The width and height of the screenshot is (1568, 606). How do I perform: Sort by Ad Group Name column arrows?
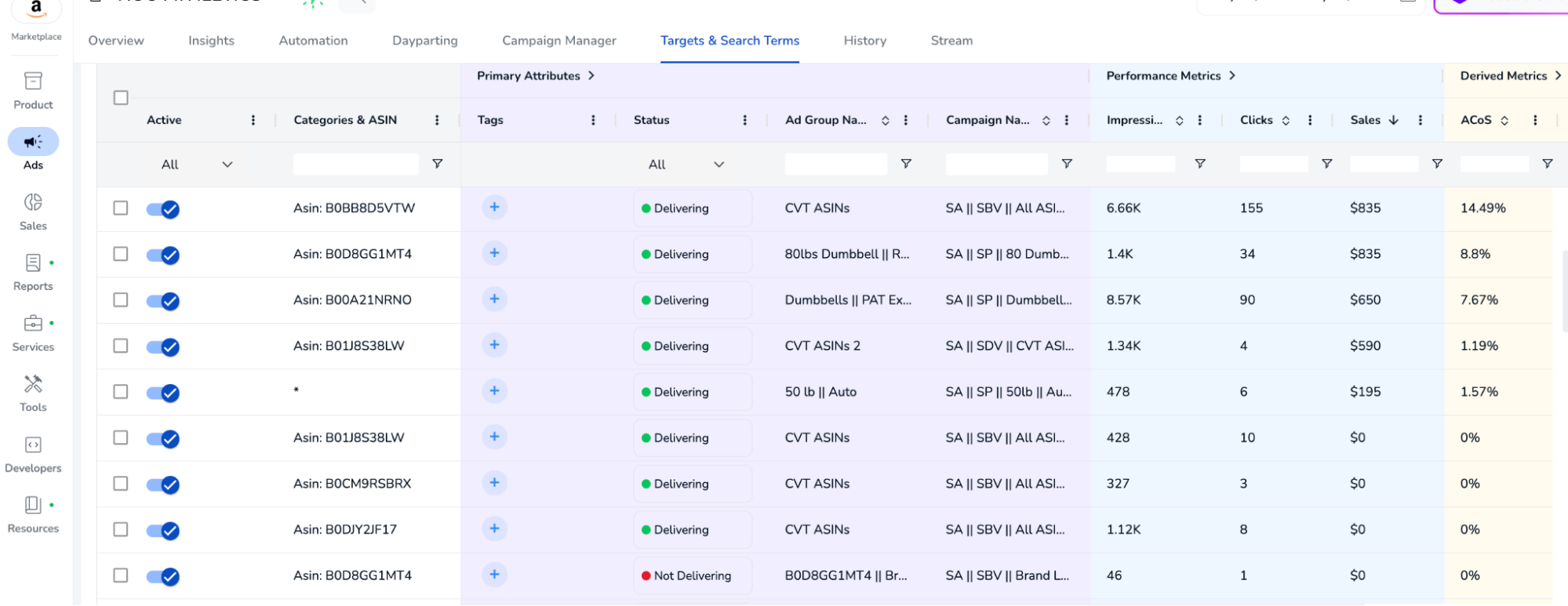pyautogui.click(x=886, y=120)
